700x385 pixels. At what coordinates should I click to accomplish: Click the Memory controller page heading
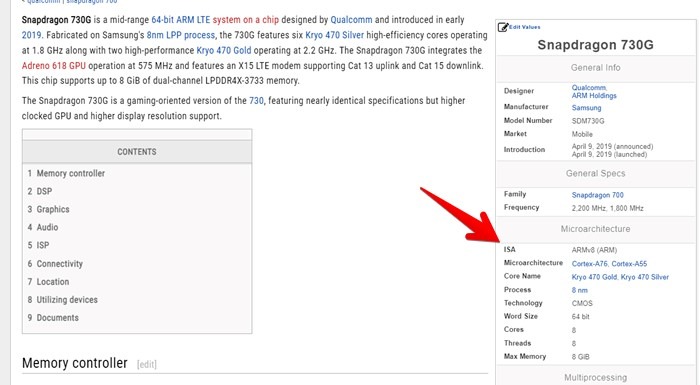pyautogui.click(x=75, y=363)
